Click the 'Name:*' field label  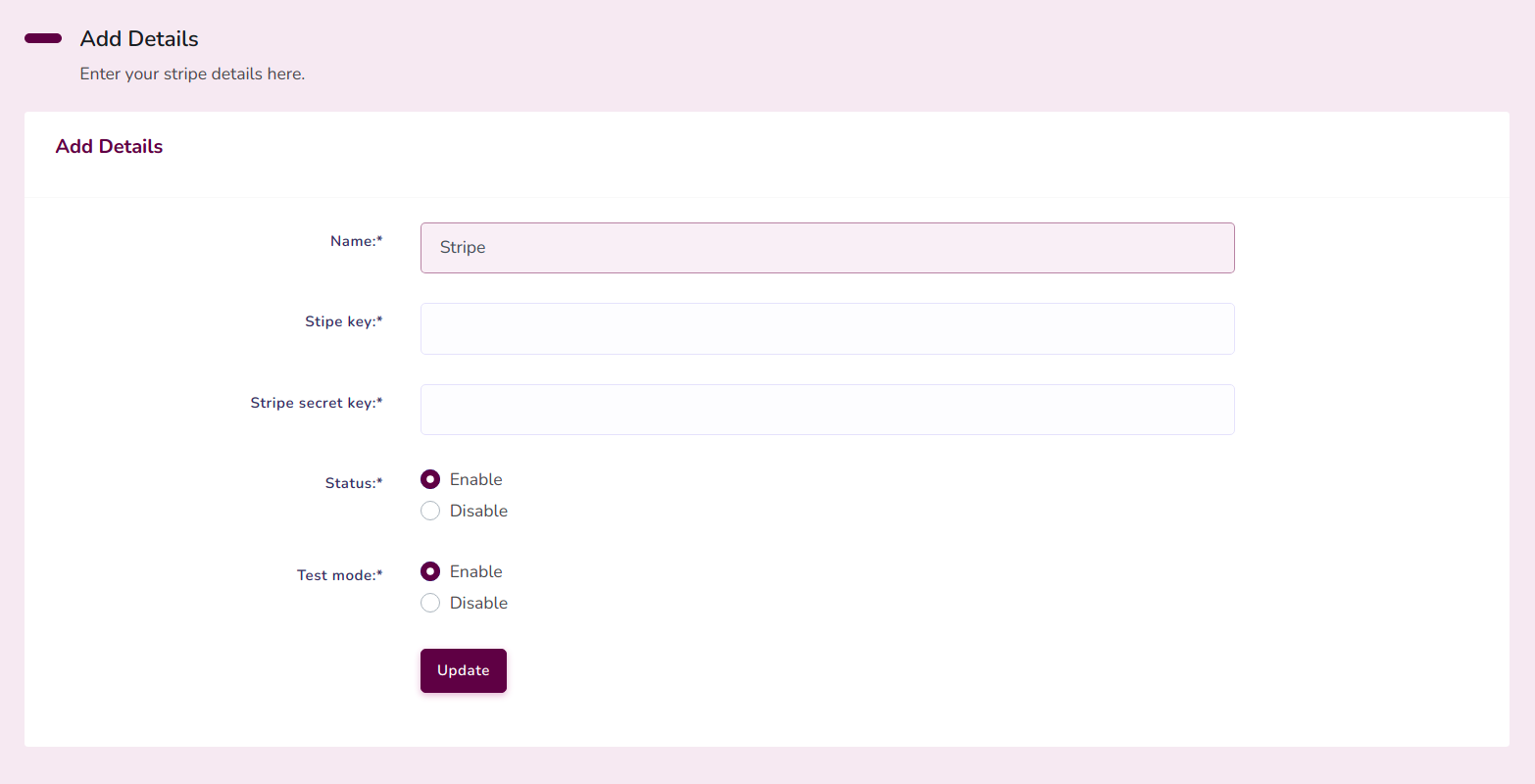coord(357,241)
